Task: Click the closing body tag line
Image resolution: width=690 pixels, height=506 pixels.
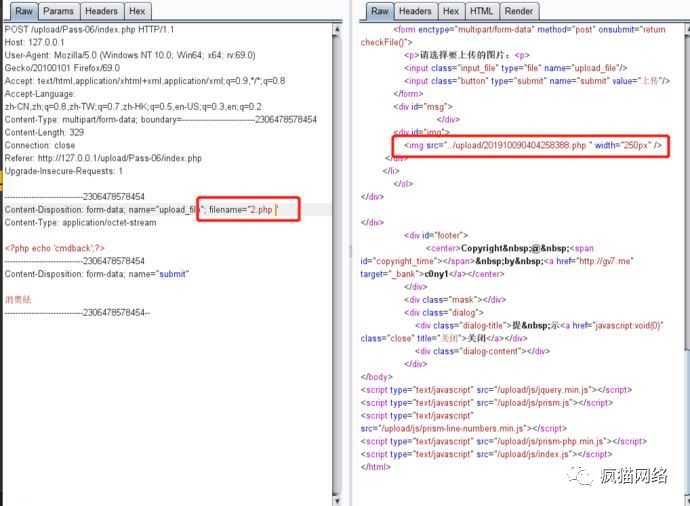Action: point(377,377)
